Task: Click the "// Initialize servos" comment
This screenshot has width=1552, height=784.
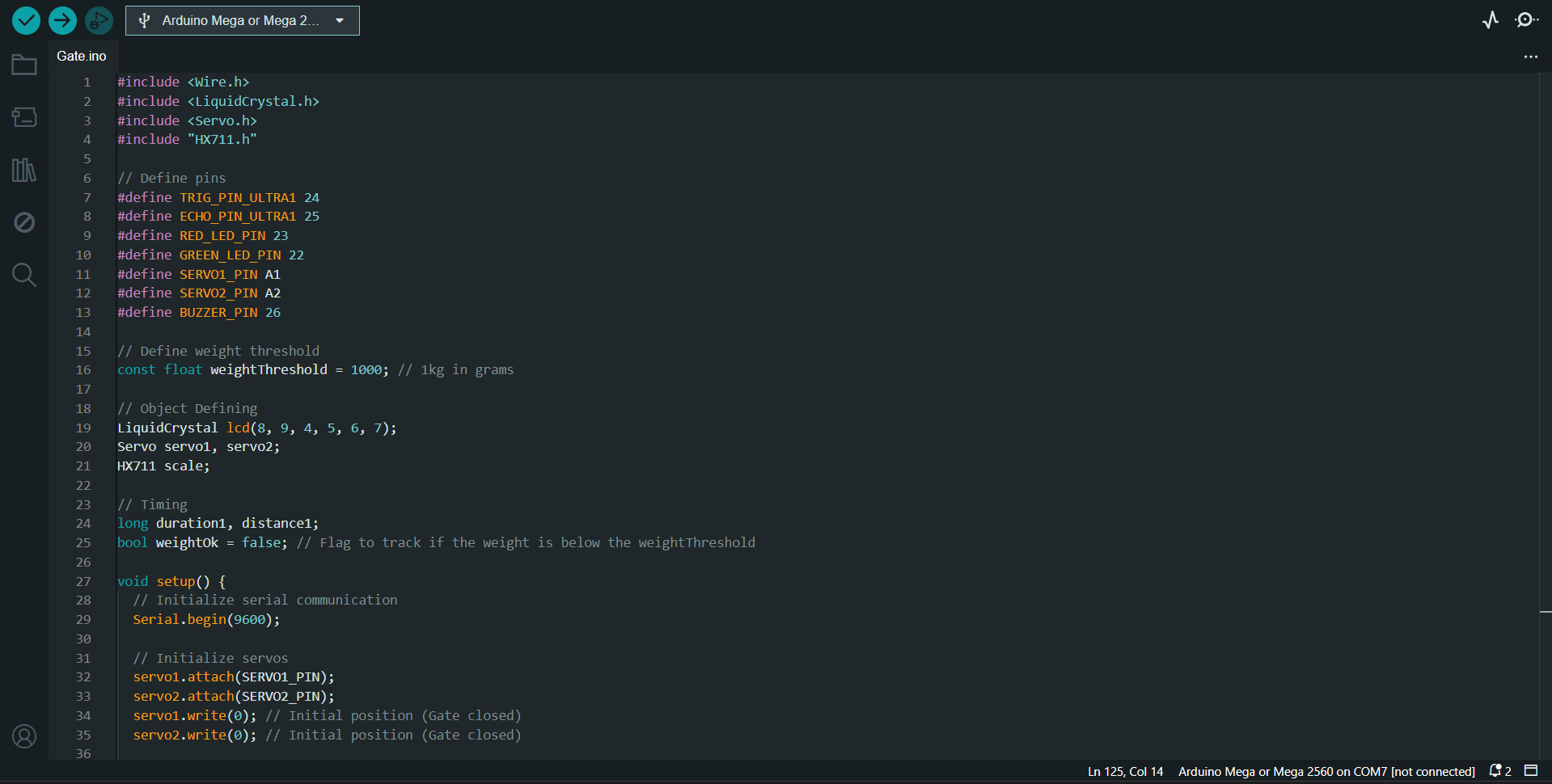Action: tap(210, 659)
